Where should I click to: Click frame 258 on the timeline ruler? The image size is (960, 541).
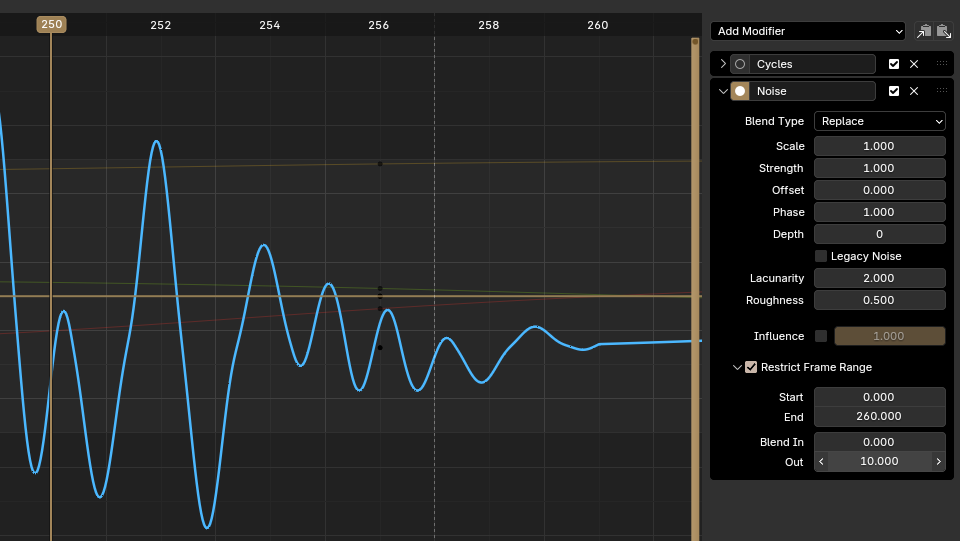[x=489, y=25]
